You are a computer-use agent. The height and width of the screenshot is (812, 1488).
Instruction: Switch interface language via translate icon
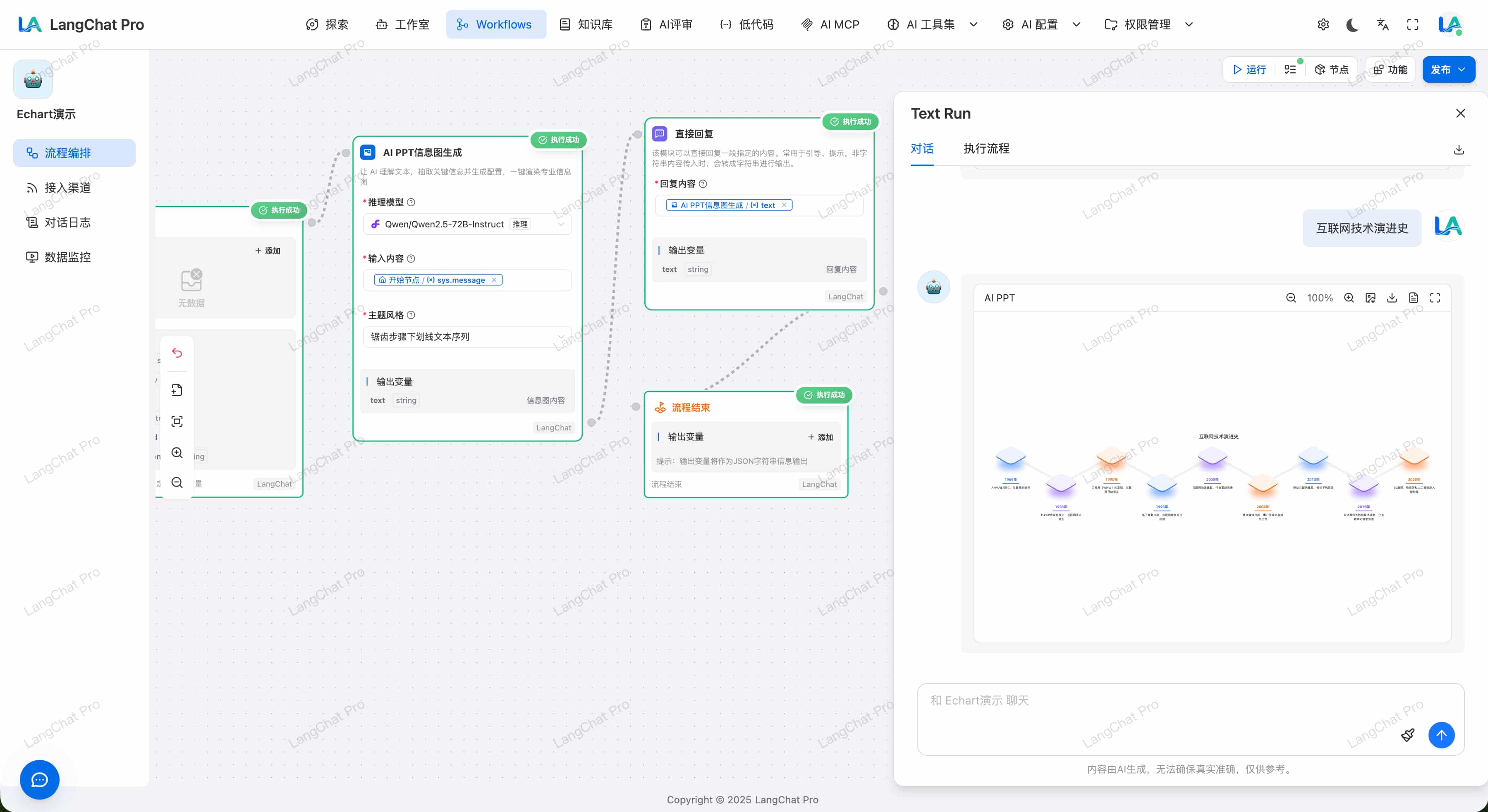tap(1382, 25)
